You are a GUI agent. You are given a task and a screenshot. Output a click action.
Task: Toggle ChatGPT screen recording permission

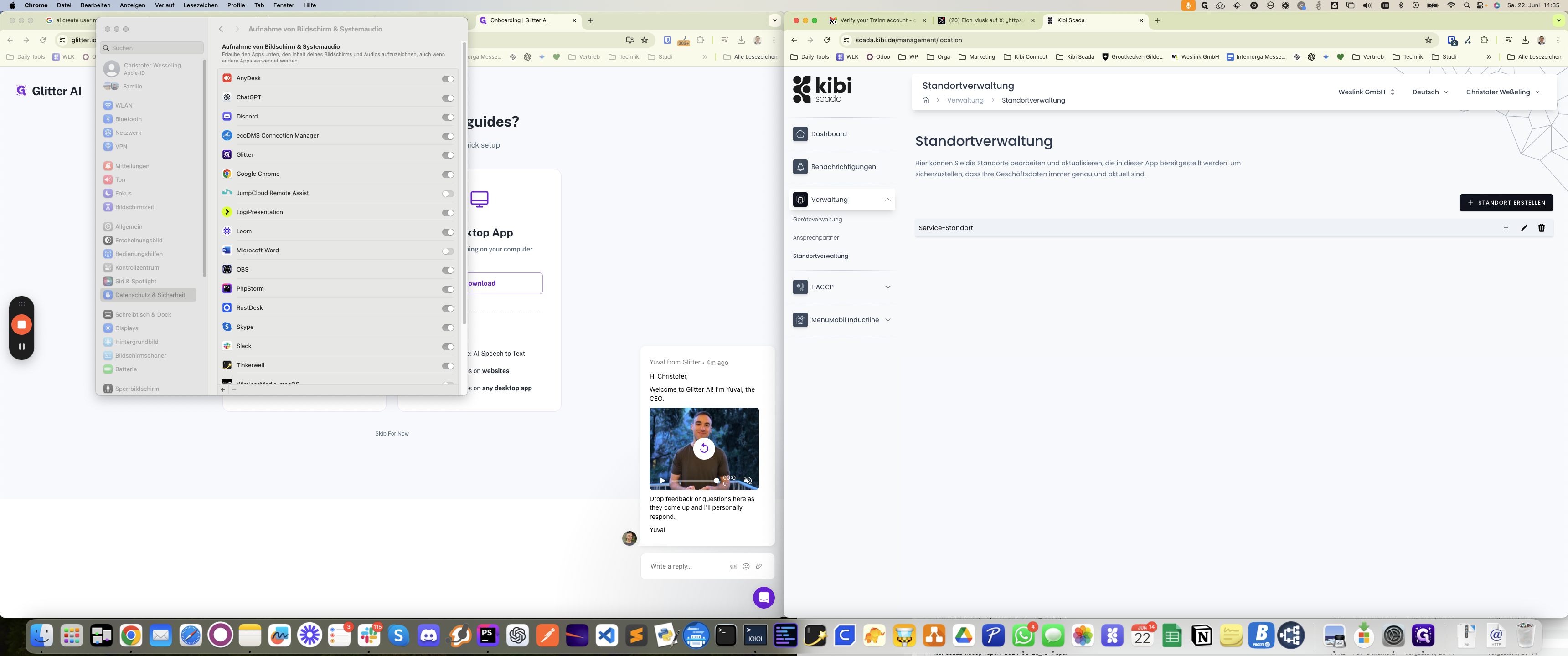coord(448,98)
